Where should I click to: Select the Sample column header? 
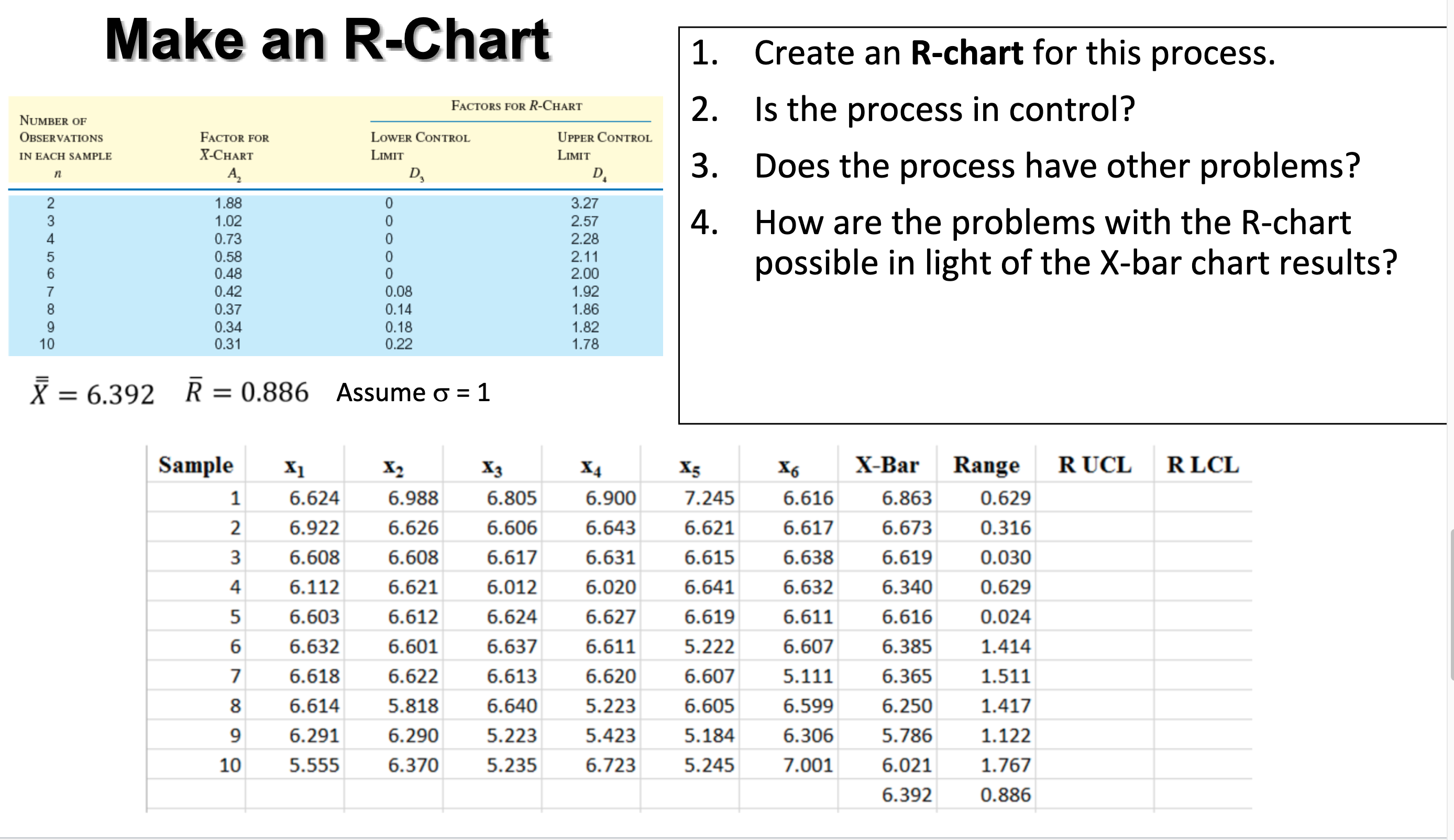point(196,465)
